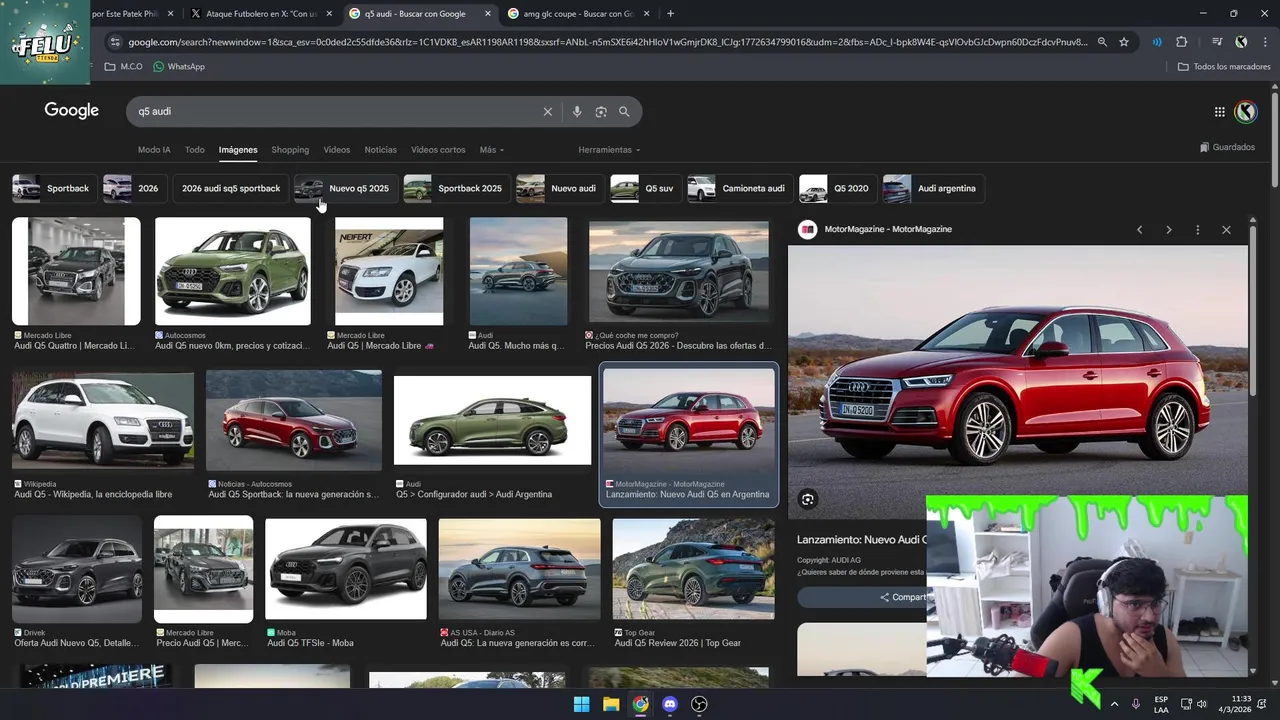
Task: Filter by Q5 suv chip
Action: [646, 188]
